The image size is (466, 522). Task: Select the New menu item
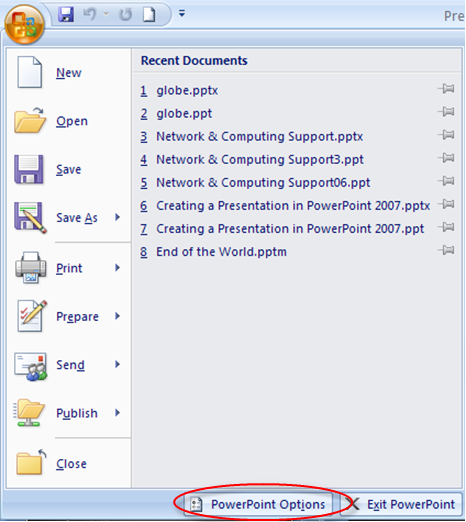click(68, 72)
